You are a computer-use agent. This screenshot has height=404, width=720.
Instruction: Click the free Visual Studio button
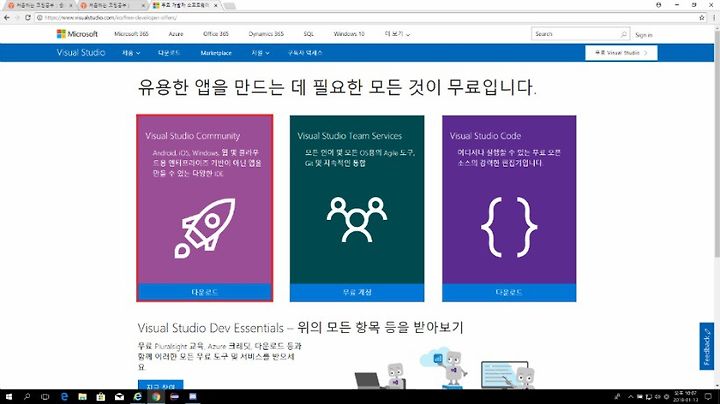(x=621, y=53)
